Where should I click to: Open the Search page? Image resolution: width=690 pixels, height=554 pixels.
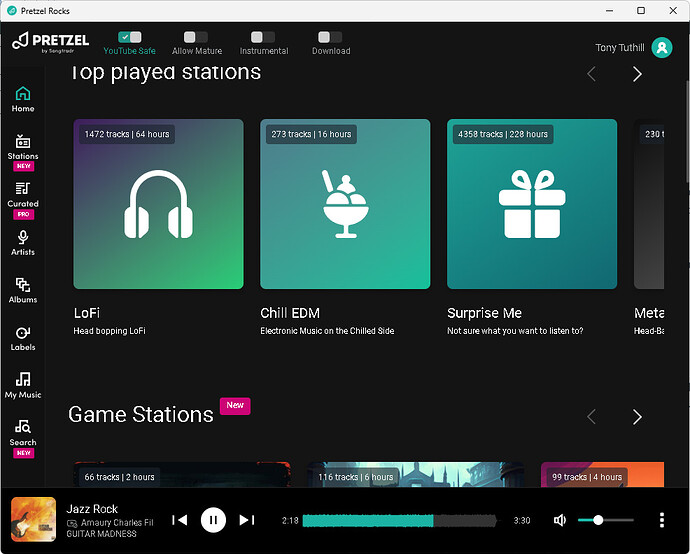[x=22, y=433]
